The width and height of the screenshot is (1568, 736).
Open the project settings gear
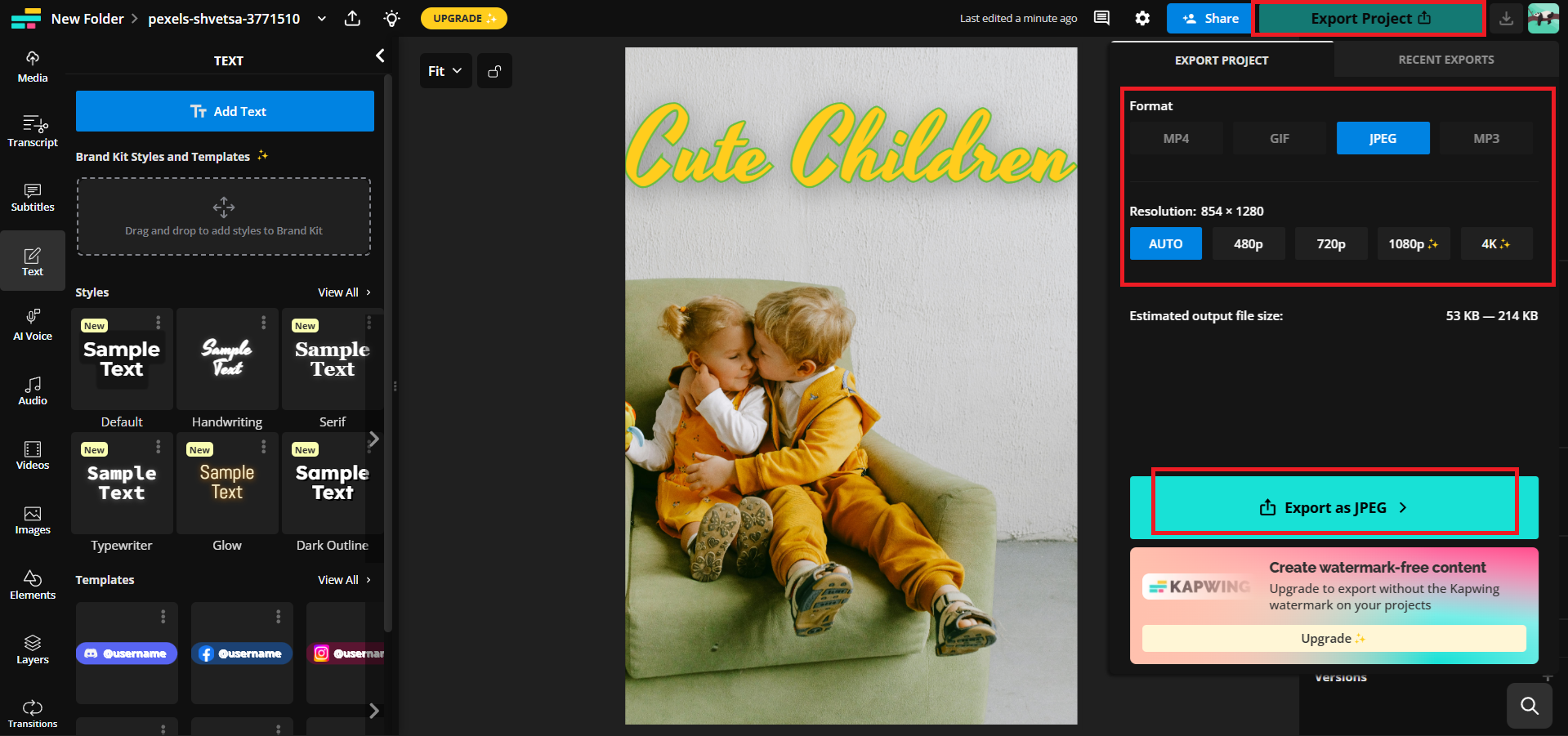point(1141,18)
